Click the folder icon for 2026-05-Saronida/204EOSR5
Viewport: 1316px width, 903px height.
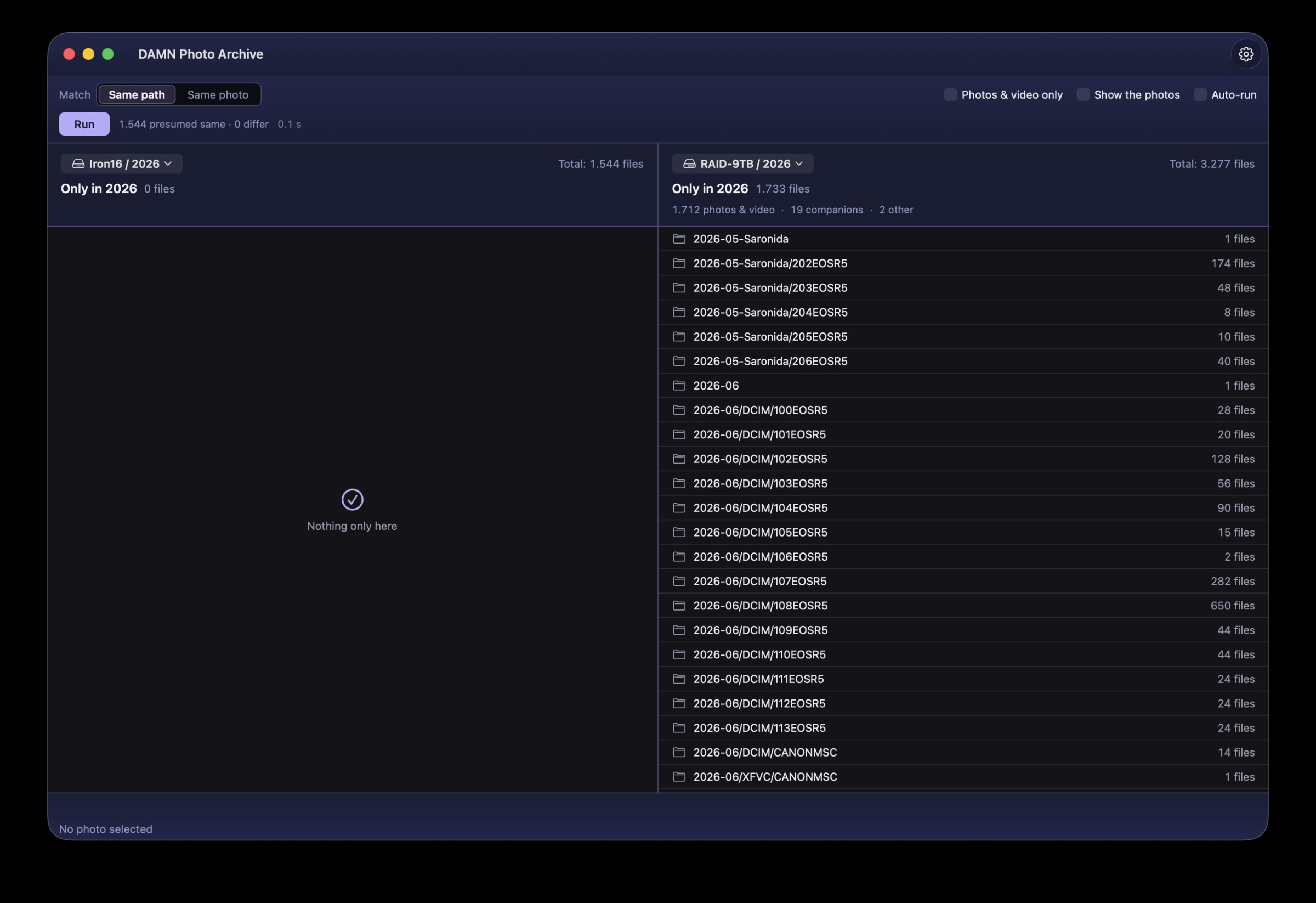pyautogui.click(x=679, y=312)
